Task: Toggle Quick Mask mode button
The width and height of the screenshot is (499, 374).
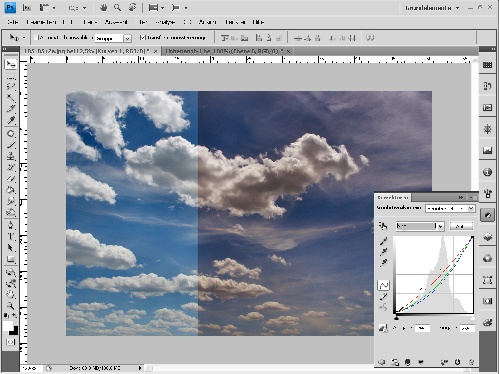Action: [x=11, y=342]
